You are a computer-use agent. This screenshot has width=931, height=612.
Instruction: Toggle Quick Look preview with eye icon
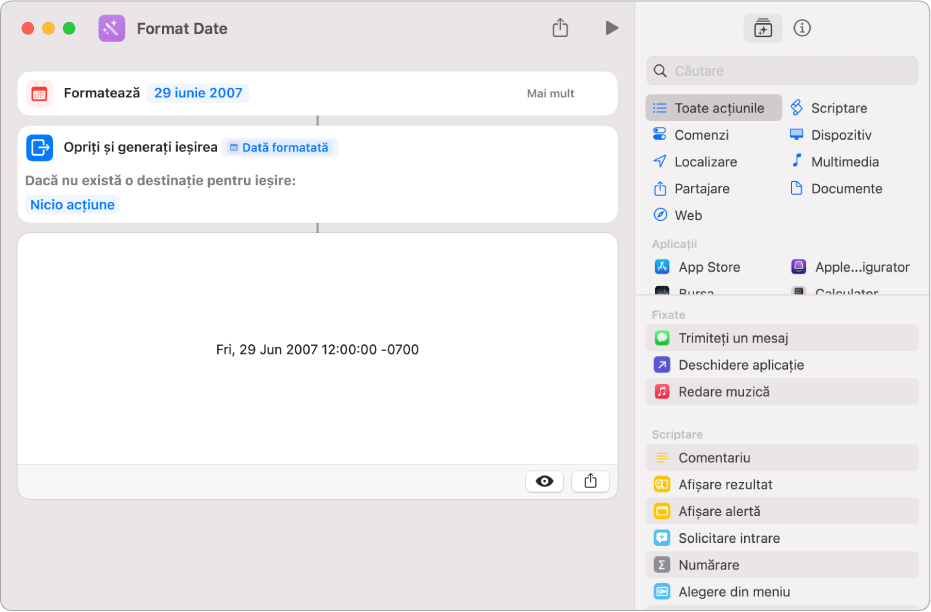click(544, 481)
